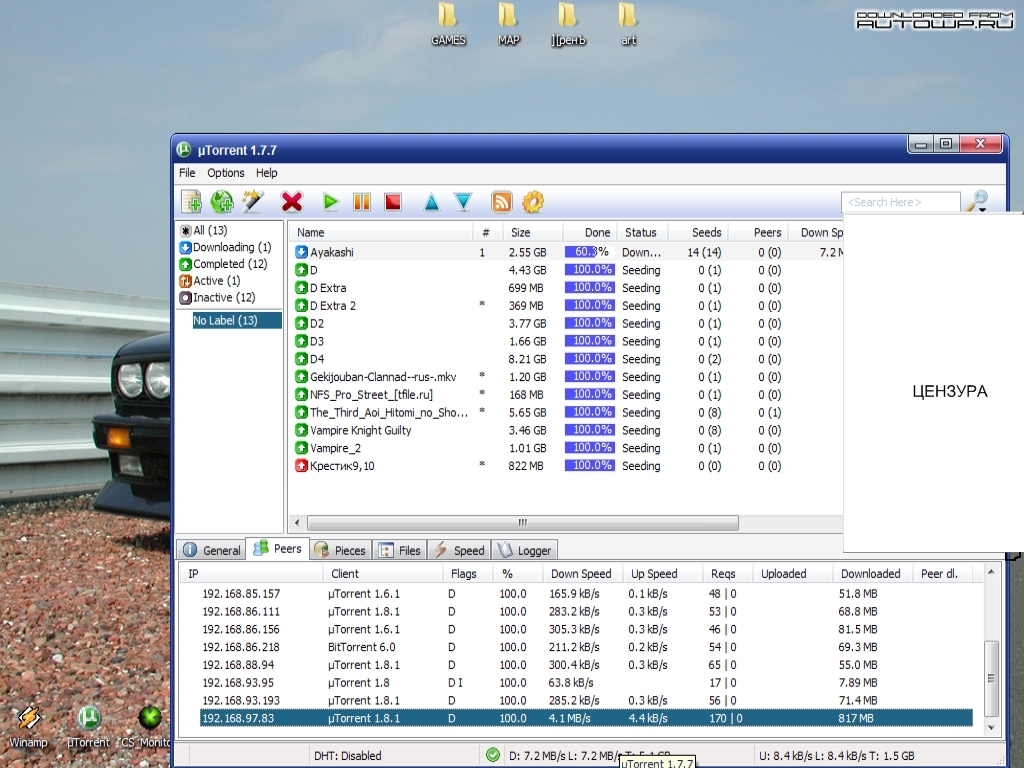1024x768 pixels.
Task: Select Vampire_2 torrent row
Action: point(567,448)
